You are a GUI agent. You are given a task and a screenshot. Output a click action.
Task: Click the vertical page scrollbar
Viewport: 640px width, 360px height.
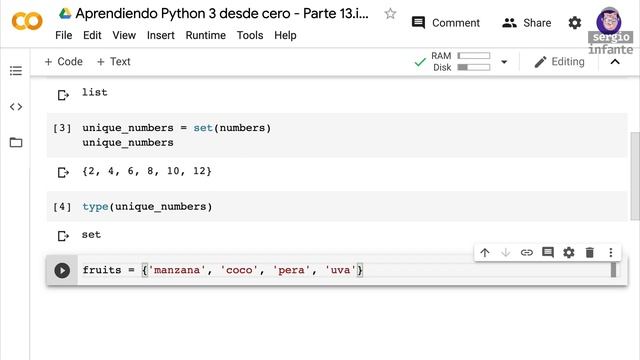635,176
